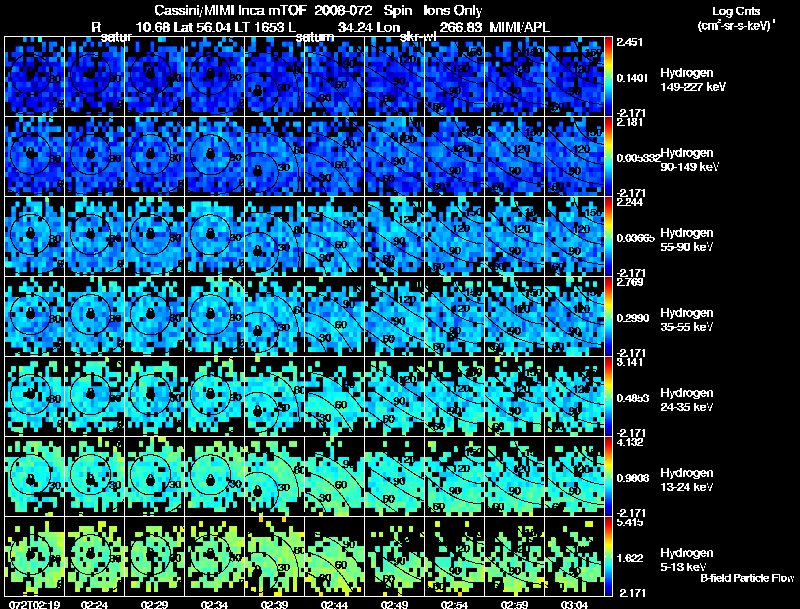Viewport: 800px width, 609px height.
Task: Select the 13-24 keV panel at 02:19
Action: [34, 477]
